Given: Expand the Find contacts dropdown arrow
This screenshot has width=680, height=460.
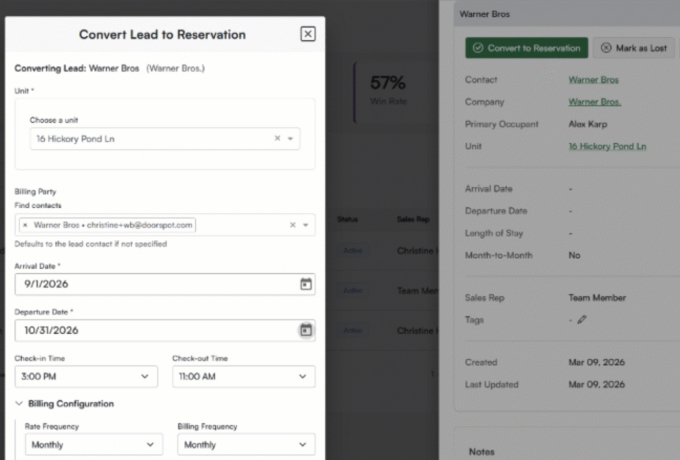Looking at the screenshot, I should click(305, 225).
